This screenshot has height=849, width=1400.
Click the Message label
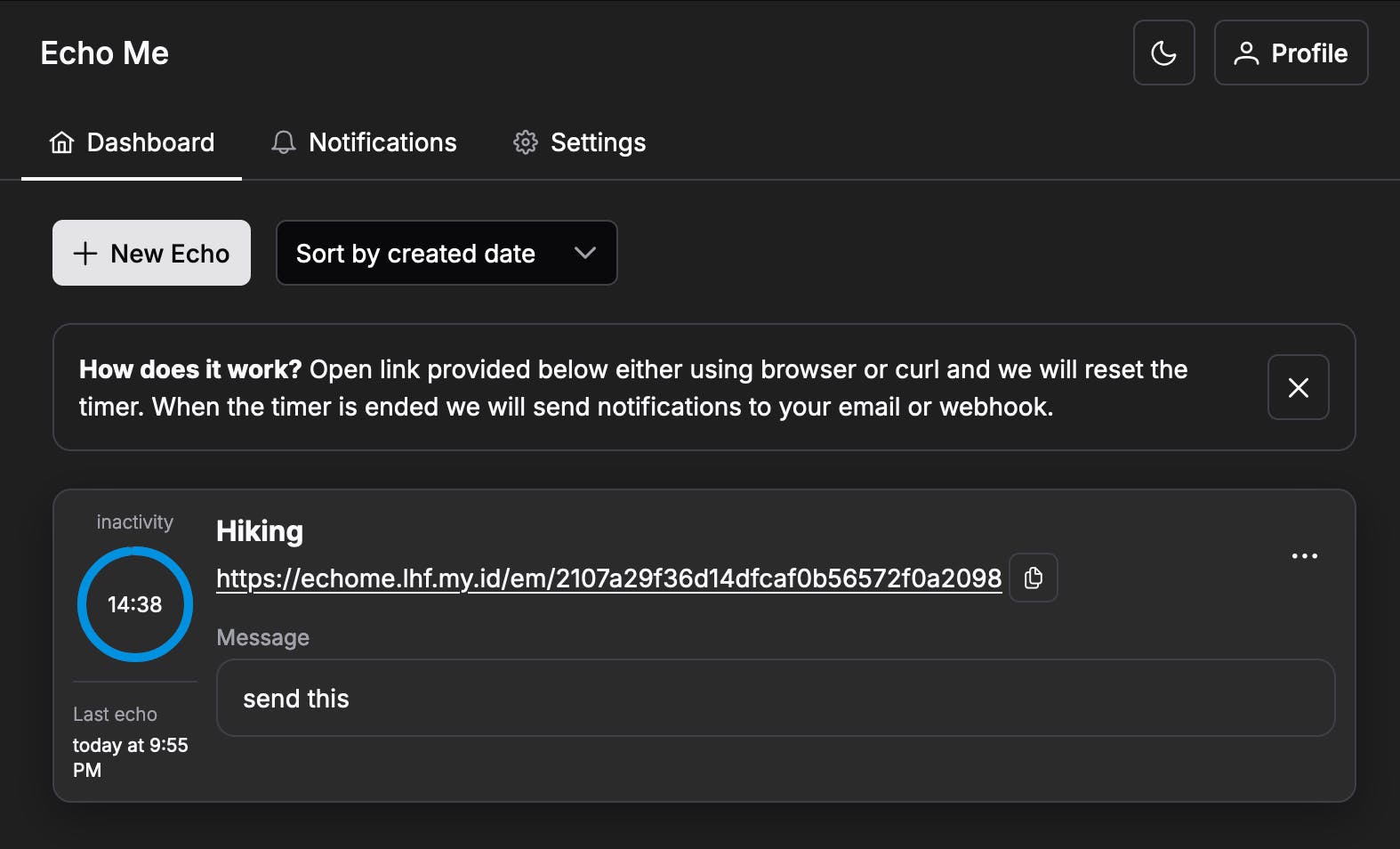[x=263, y=637]
